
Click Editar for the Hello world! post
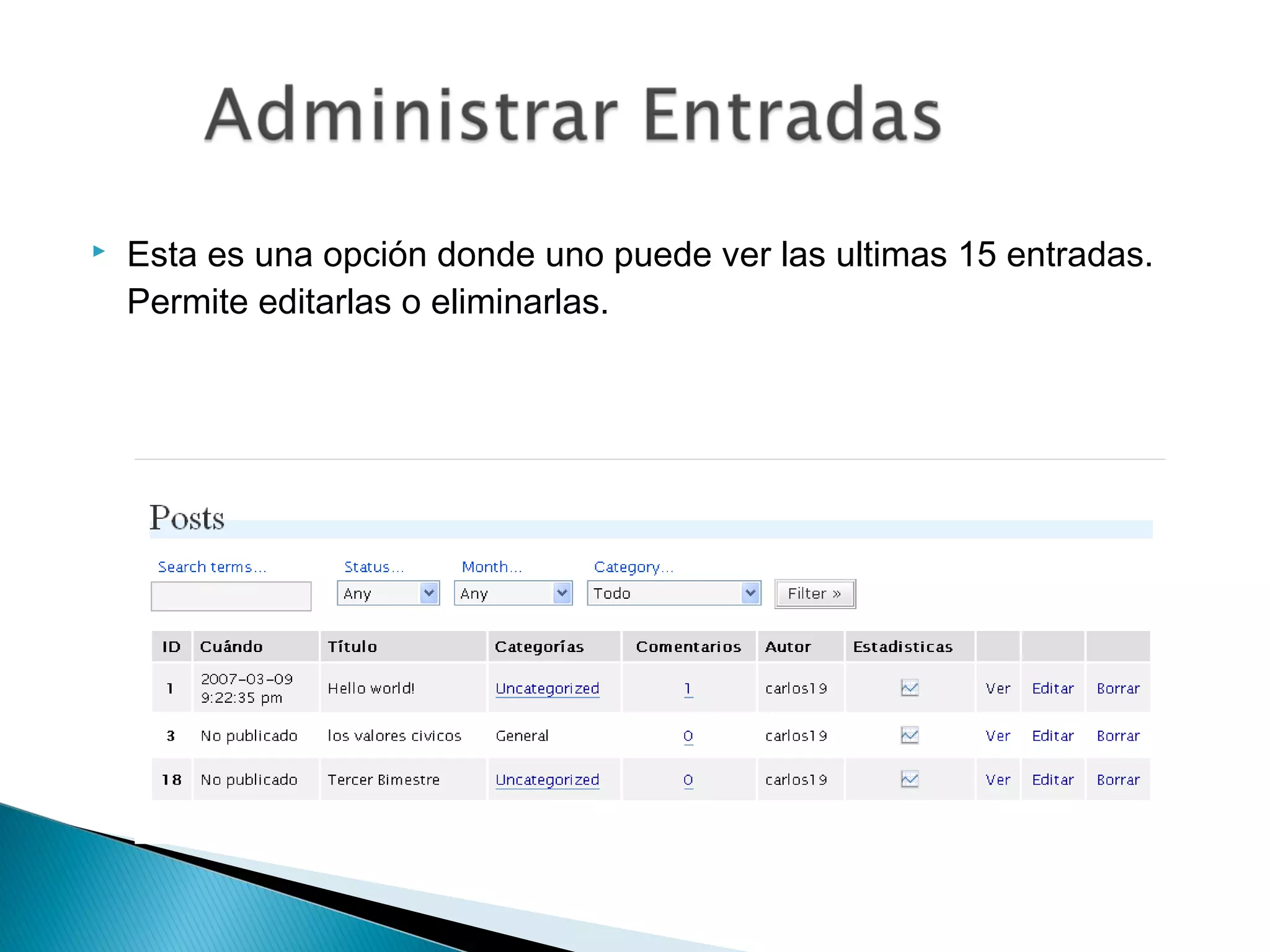1052,688
